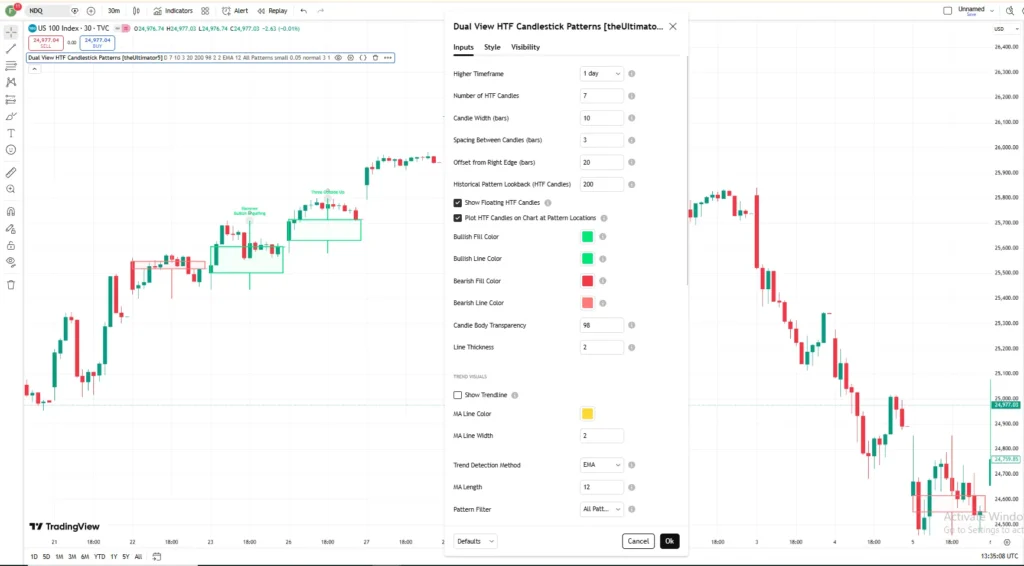Switch to the Style tab
Viewport: 1024px width, 566px height.
[492, 47]
